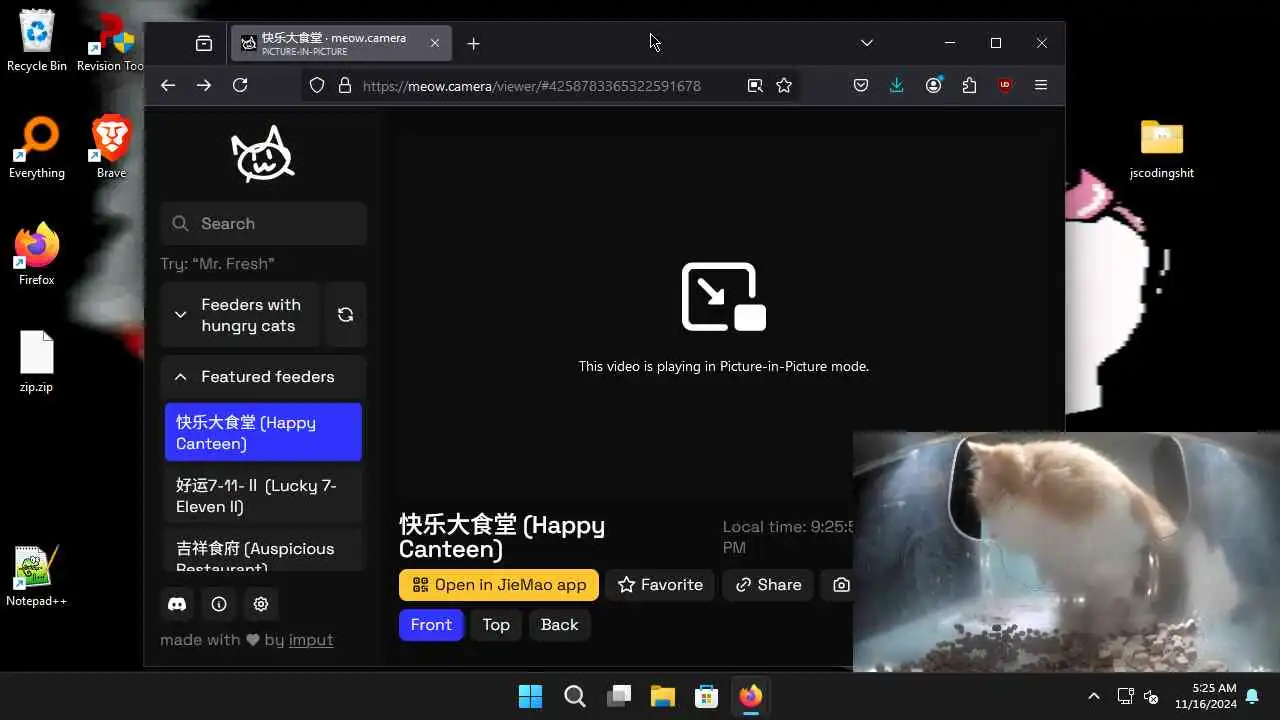Open the Discord link icon
The image size is (1280, 720).
(177, 604)
